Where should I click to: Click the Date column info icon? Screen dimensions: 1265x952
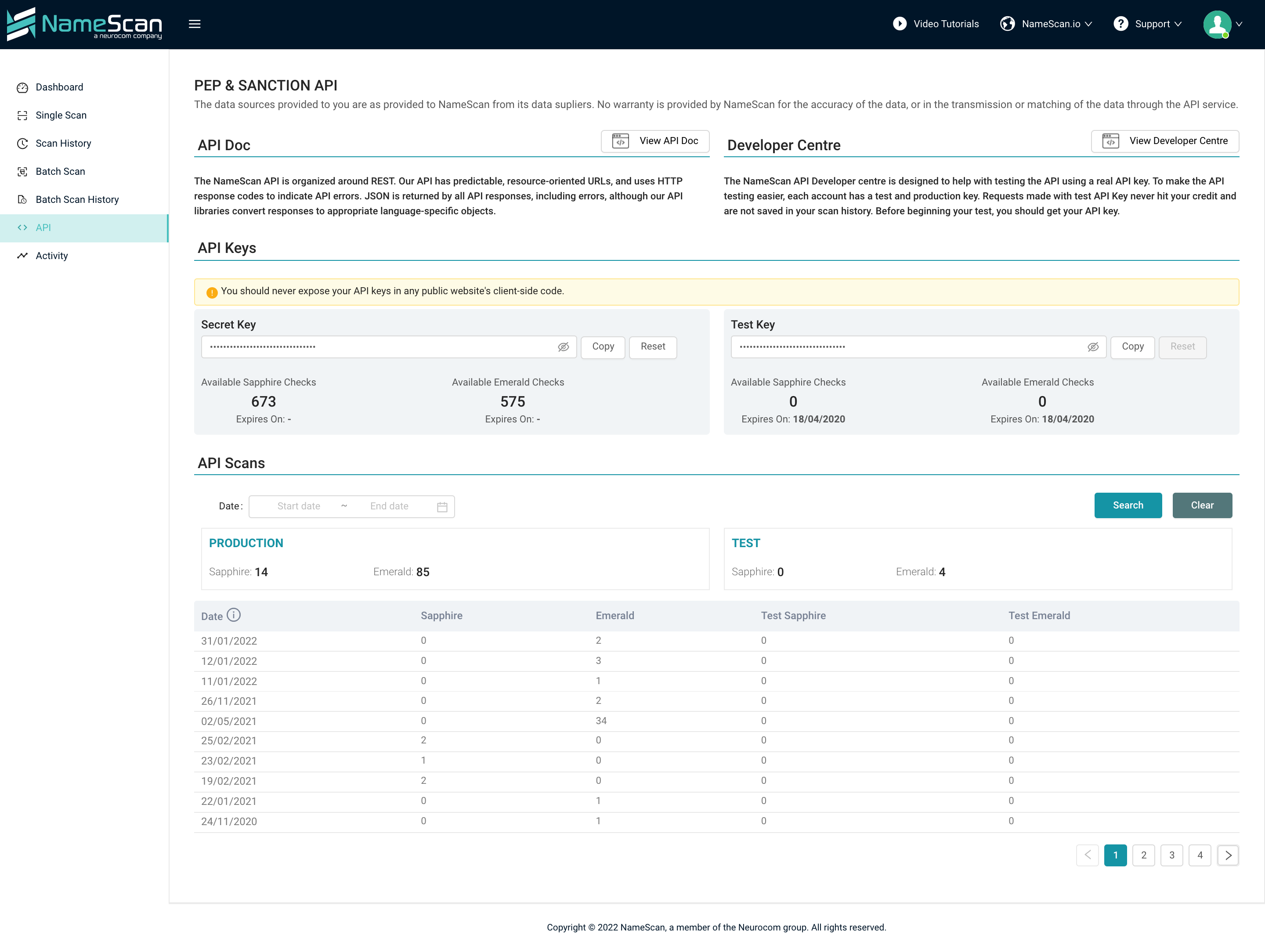[x=233, y=615]
